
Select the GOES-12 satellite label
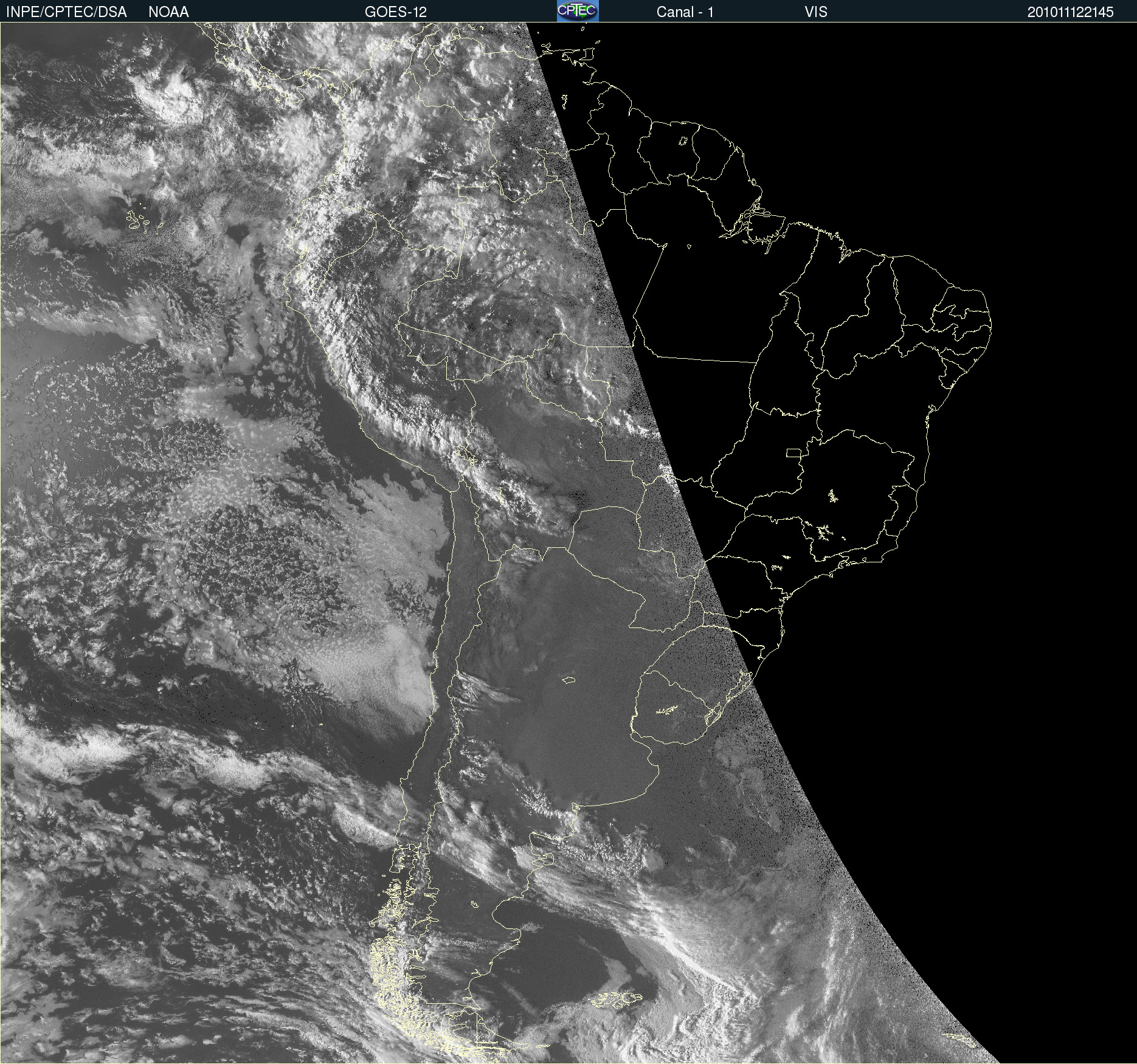click(x=396, y=12)
